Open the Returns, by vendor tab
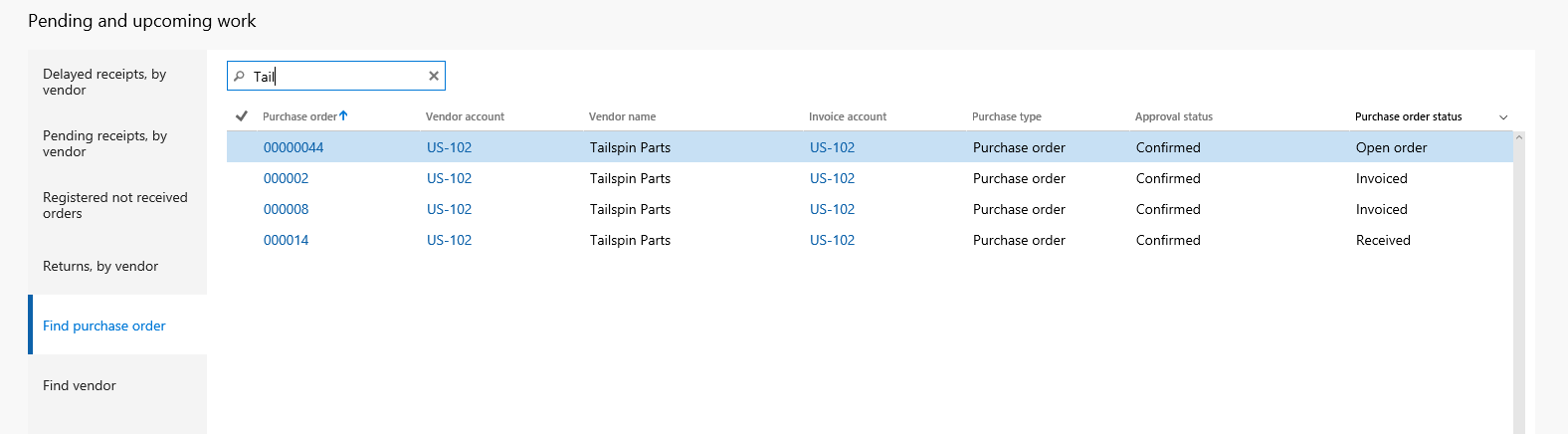1568x434 pixels. [x=100, y=266]
